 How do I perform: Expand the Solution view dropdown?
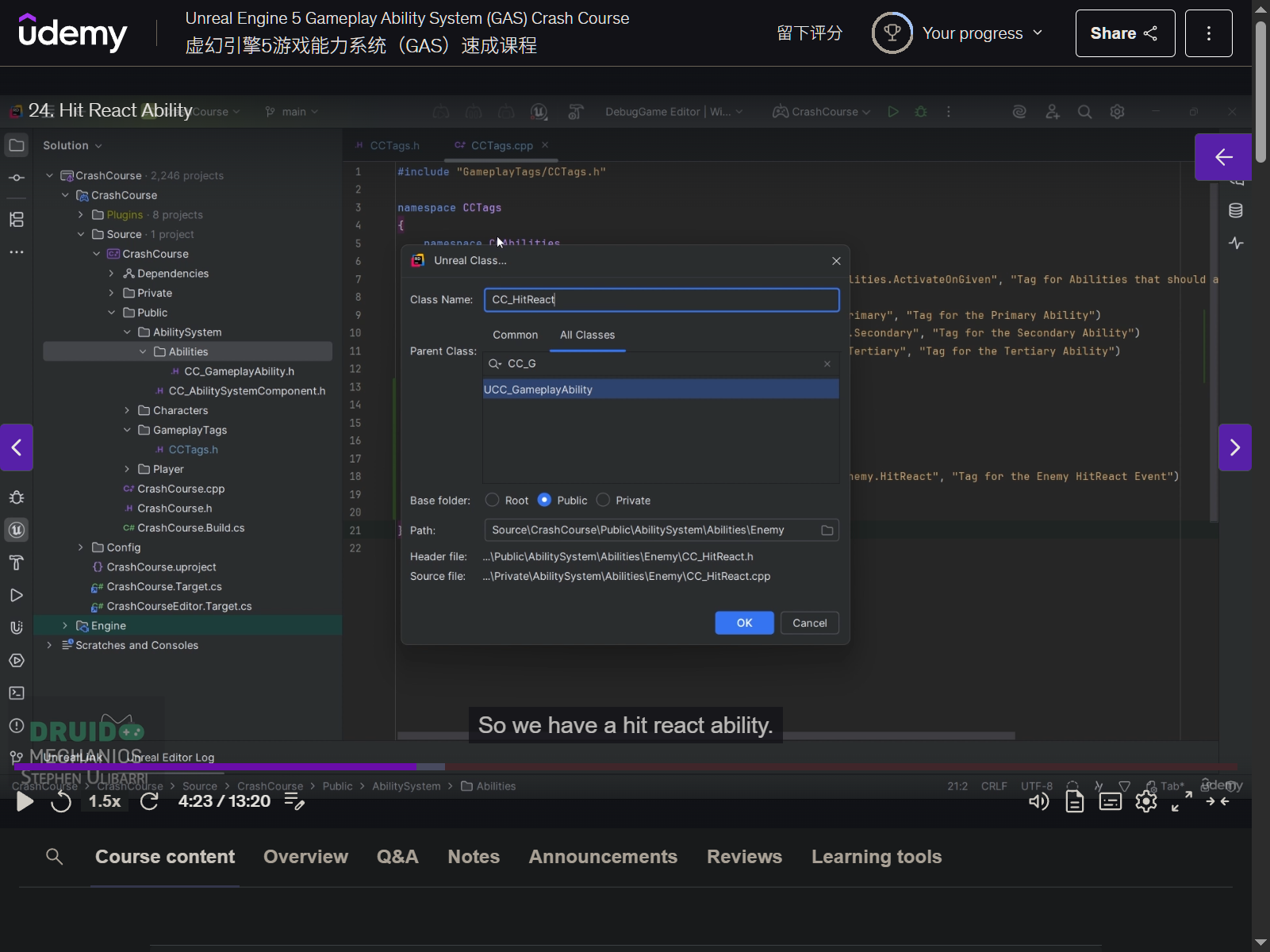[x=72, y=145]
